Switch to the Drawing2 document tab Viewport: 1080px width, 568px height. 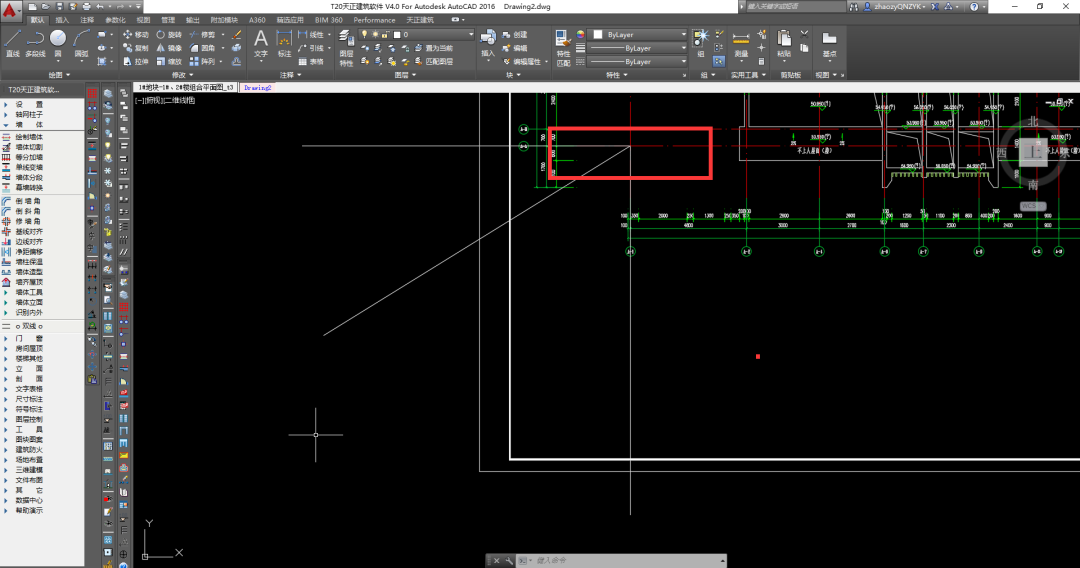click(258, 87)
